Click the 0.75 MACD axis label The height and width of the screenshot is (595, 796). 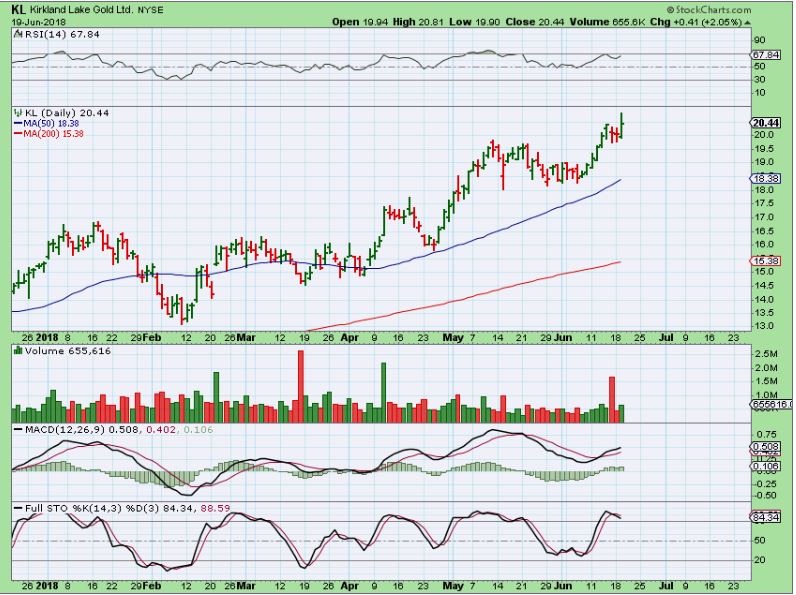pos(766,435)
